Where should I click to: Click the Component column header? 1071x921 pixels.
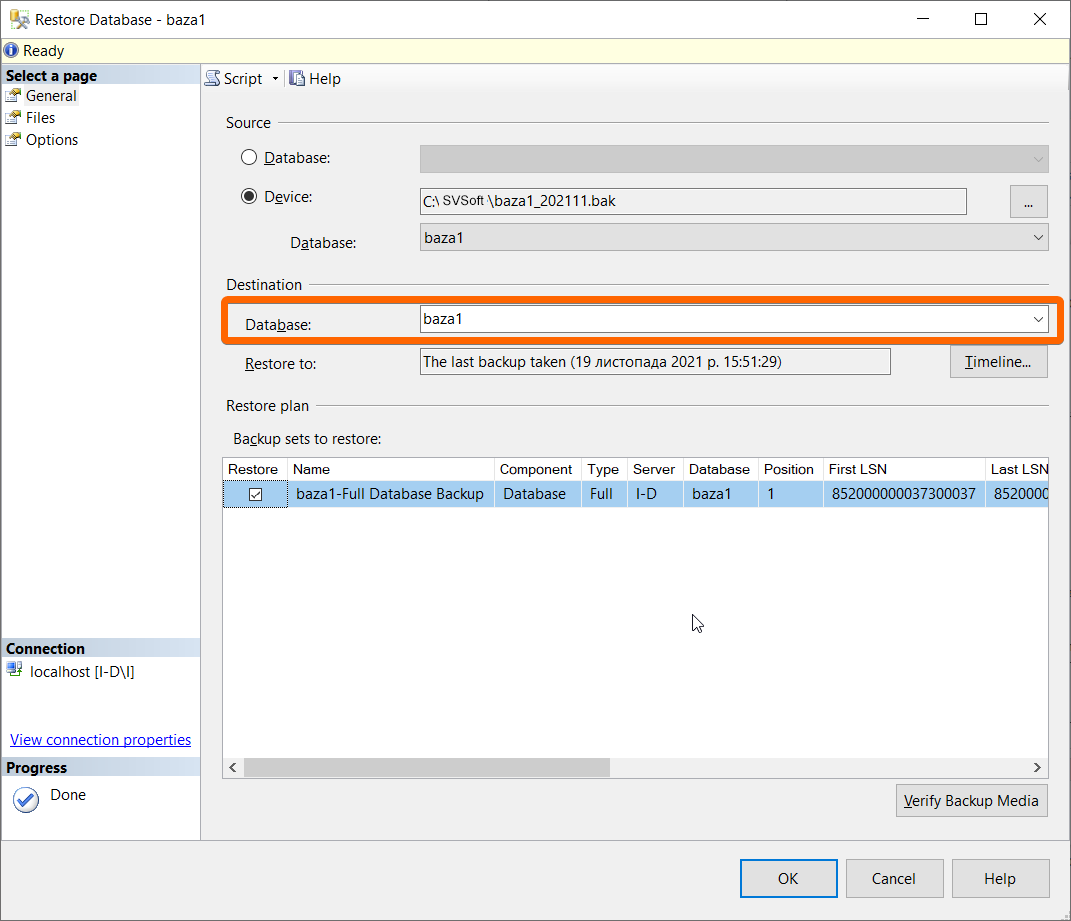tap(537, 469)
